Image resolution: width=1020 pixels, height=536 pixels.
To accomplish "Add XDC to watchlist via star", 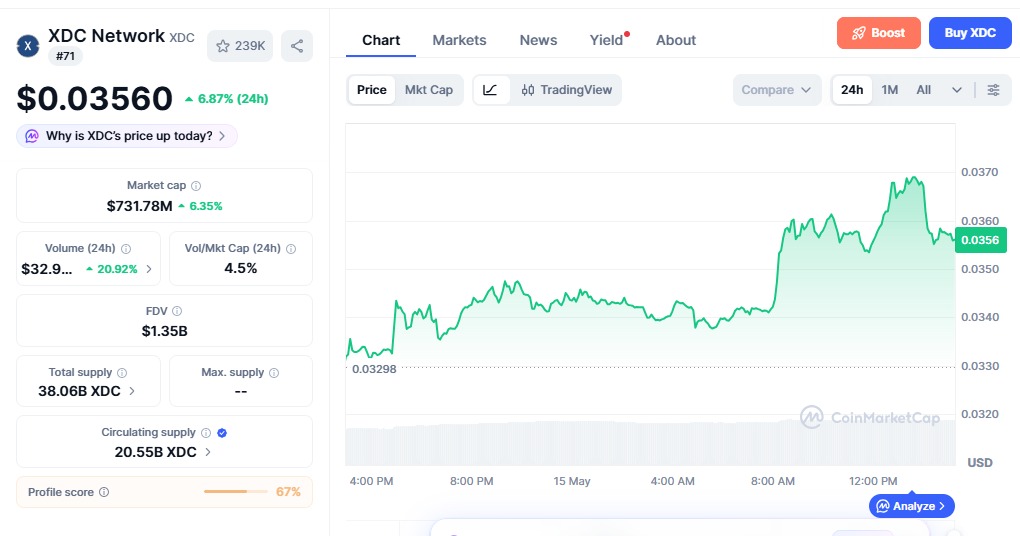I will tap(240, 46).
